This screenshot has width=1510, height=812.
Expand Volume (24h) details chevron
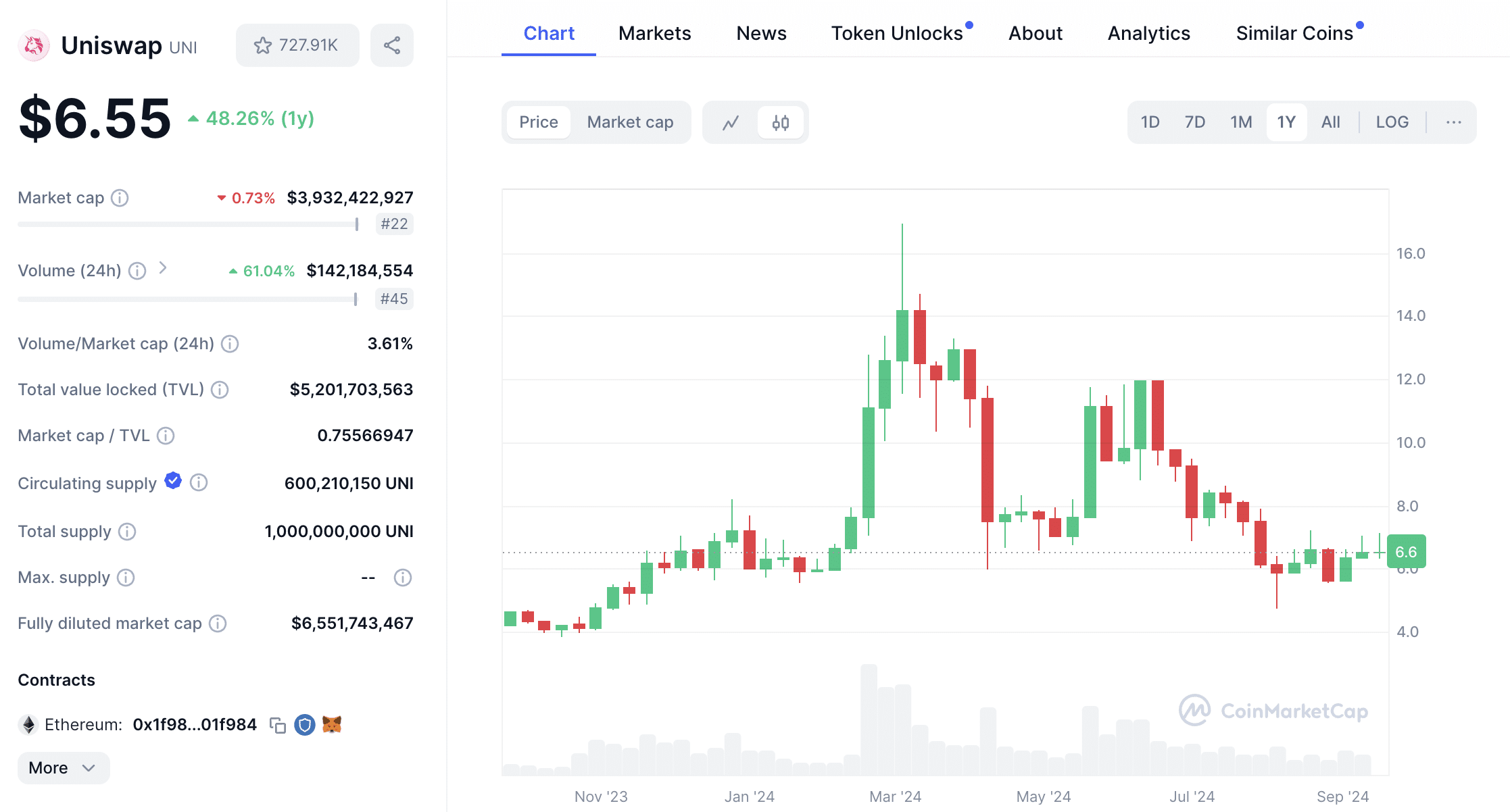[163, 268]
